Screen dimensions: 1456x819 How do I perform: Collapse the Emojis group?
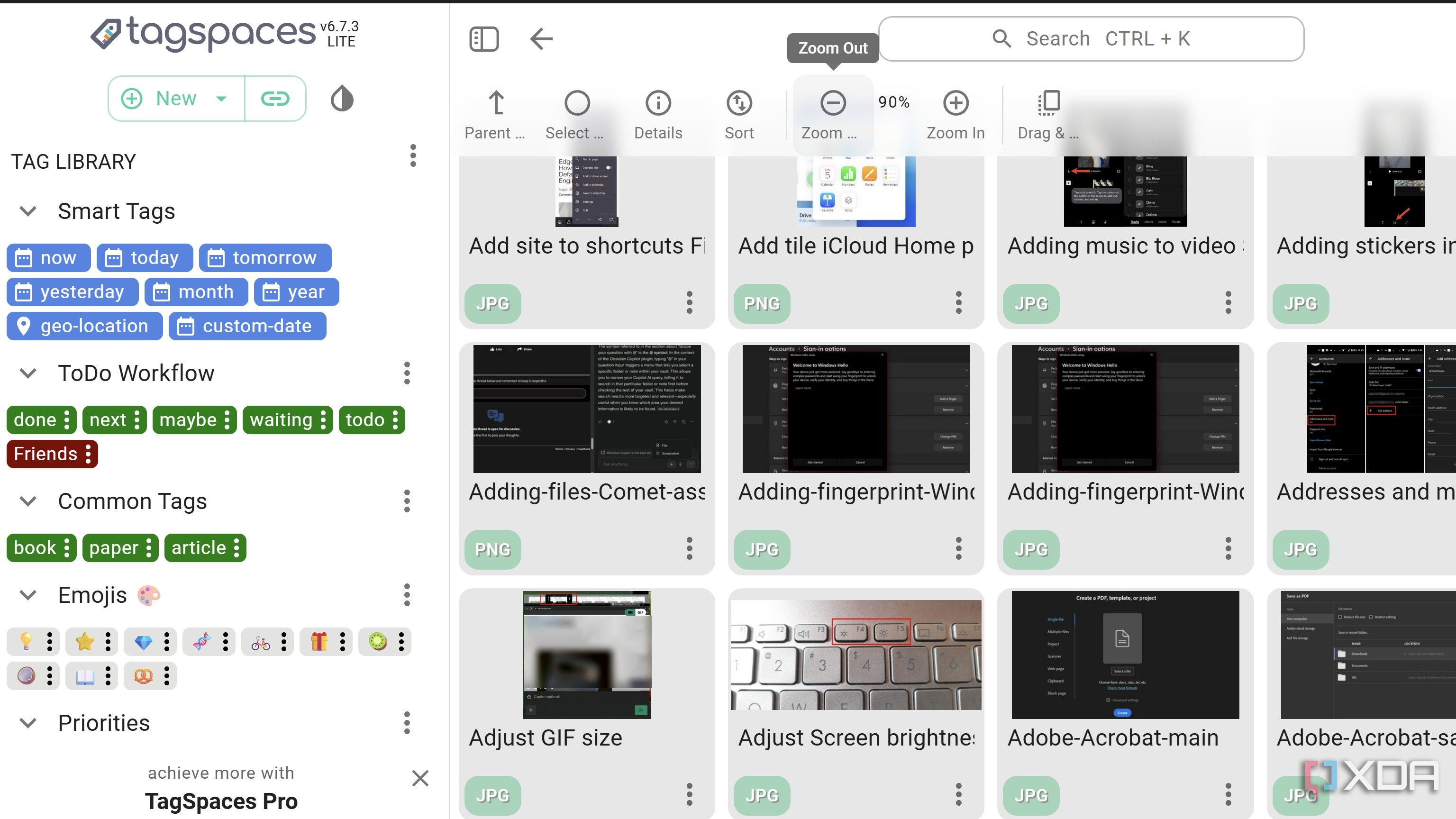(x=28, y=595)
